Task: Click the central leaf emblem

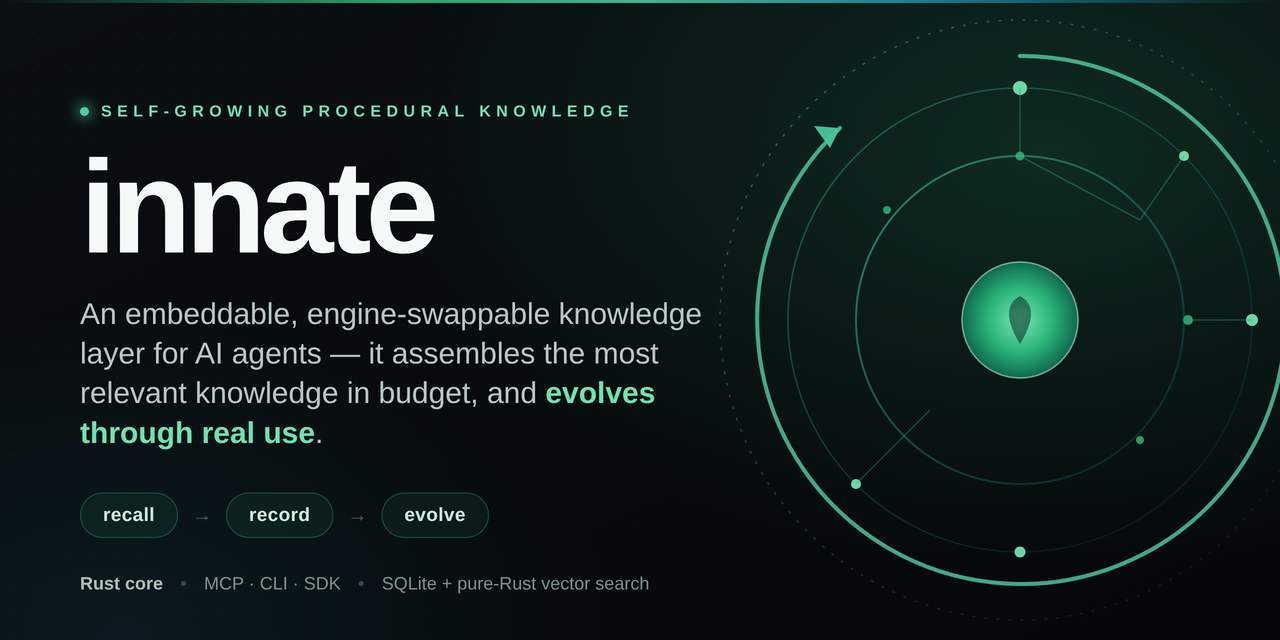Action: [x=1020, y=320]
